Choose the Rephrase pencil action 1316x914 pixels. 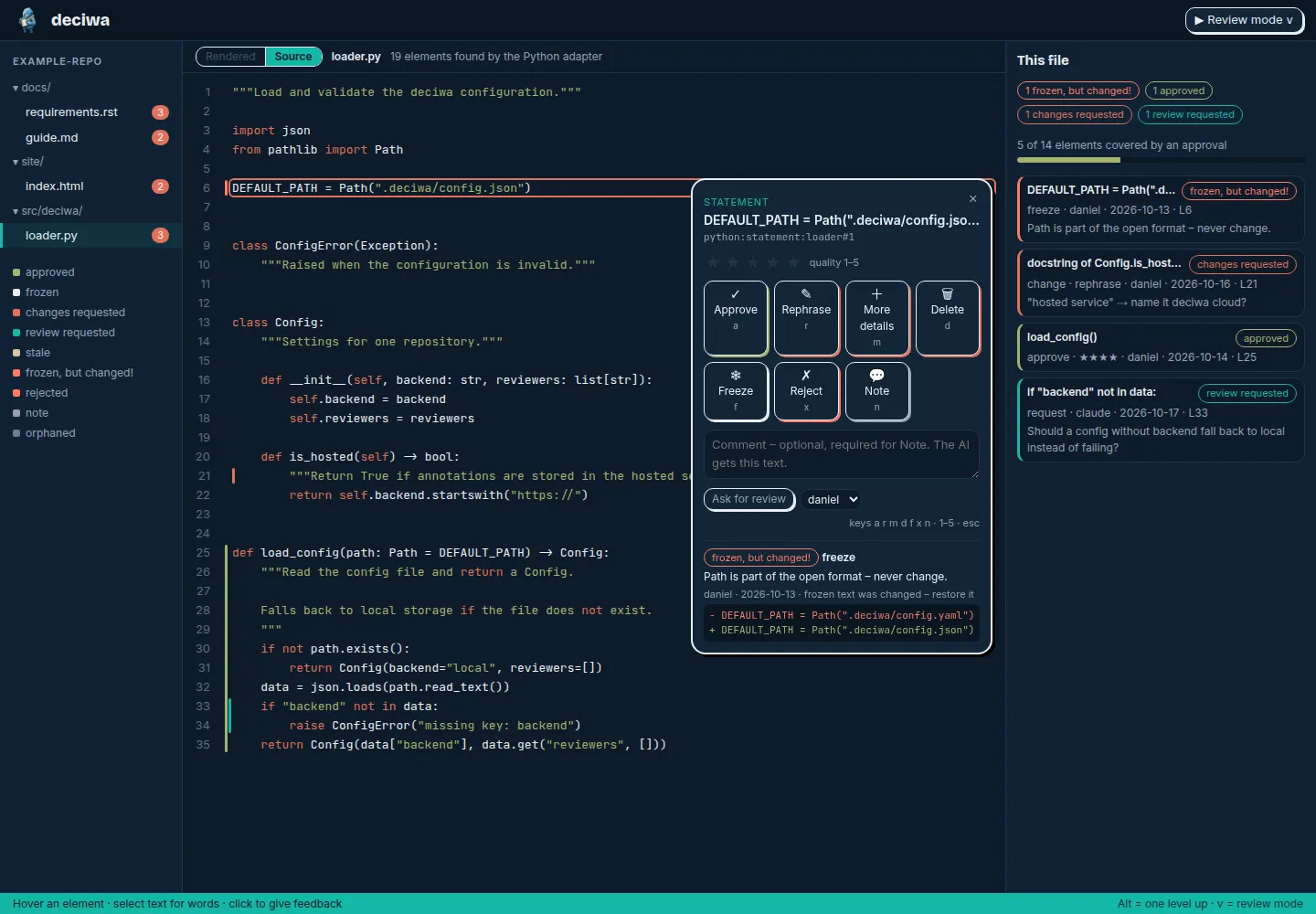coord(806,317)
